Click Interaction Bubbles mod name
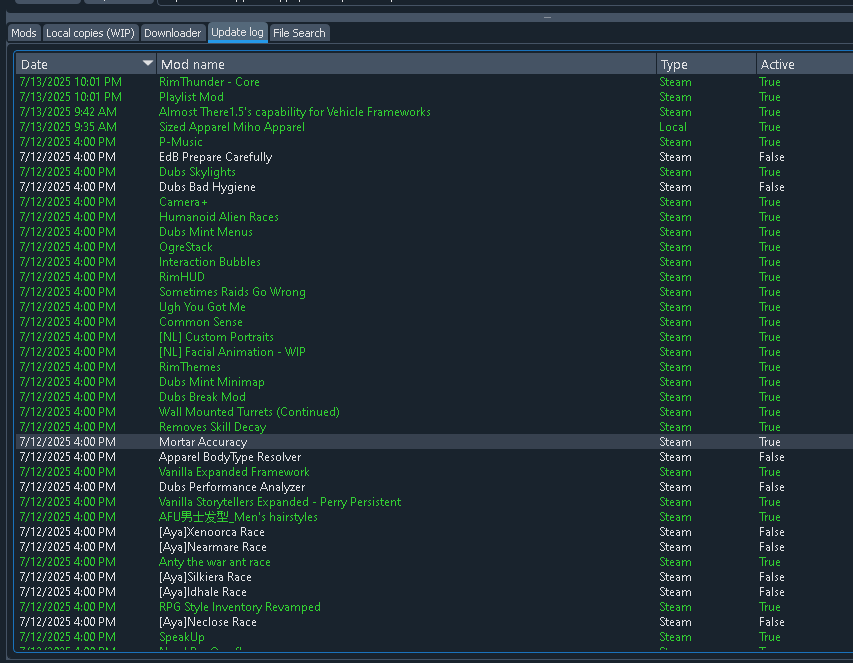This screenshot has width=853, height=663. 210,262
